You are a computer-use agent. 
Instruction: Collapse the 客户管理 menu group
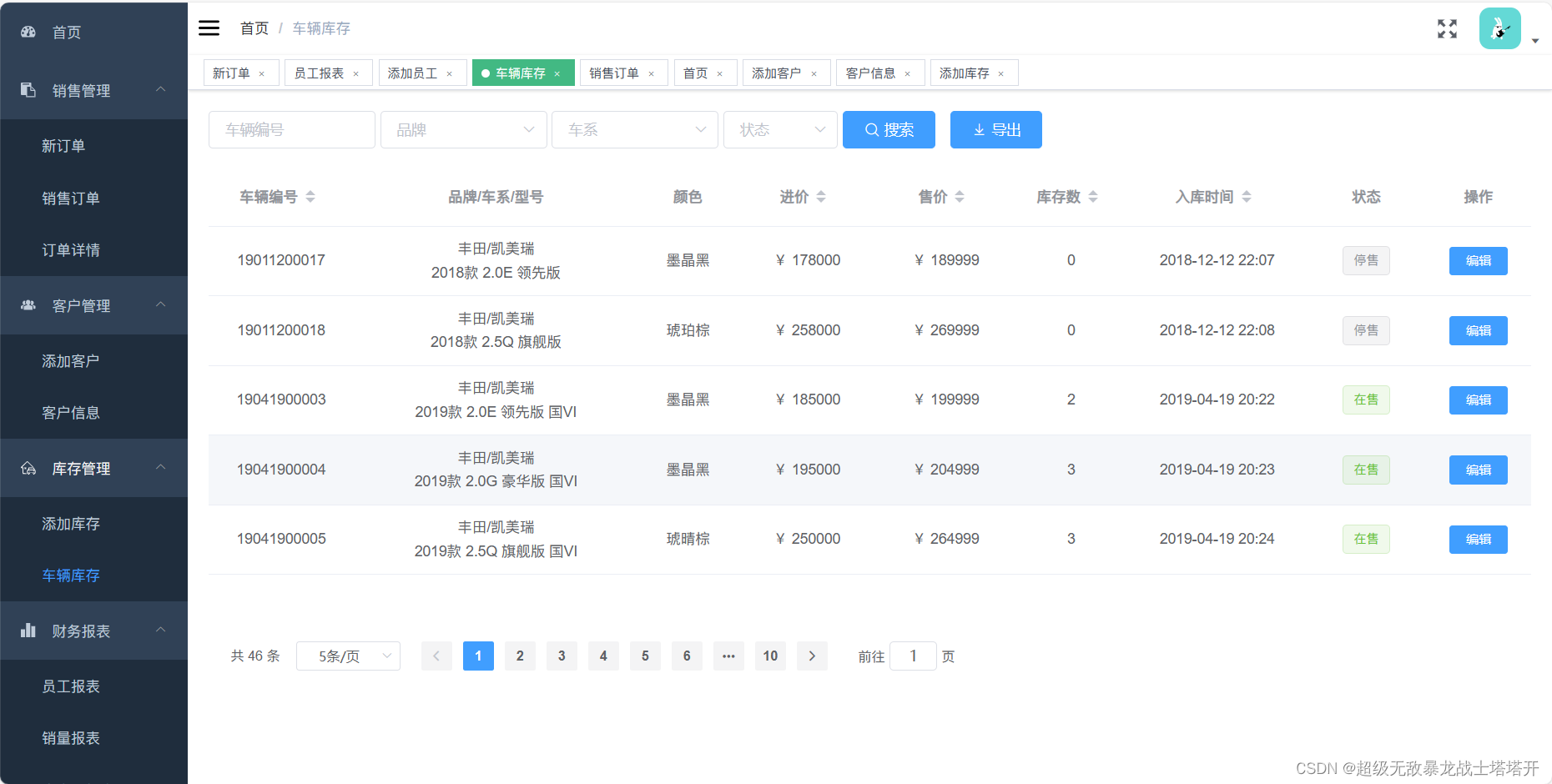point(161,304)
